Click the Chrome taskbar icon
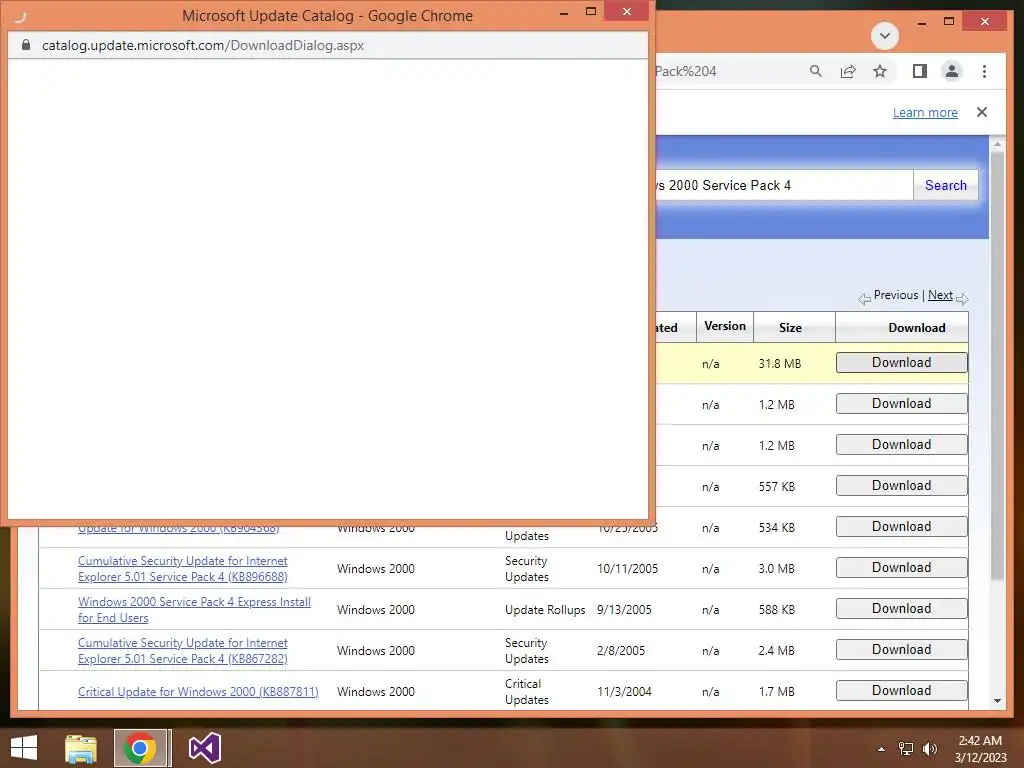 140,748
